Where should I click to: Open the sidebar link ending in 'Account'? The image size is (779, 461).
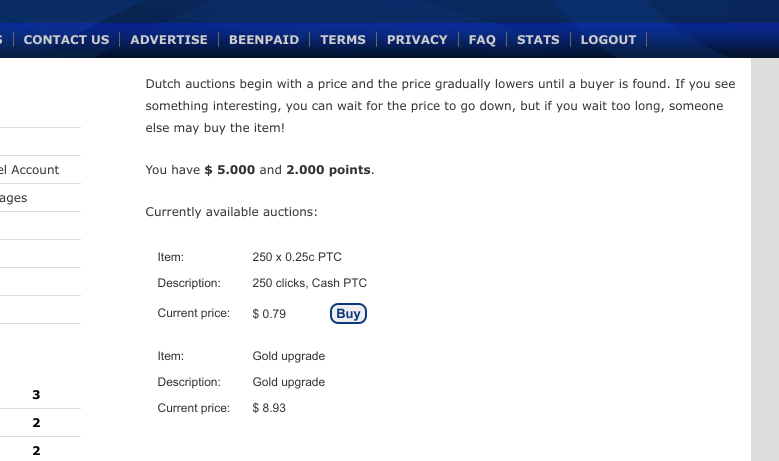click(x=30, y=170)
